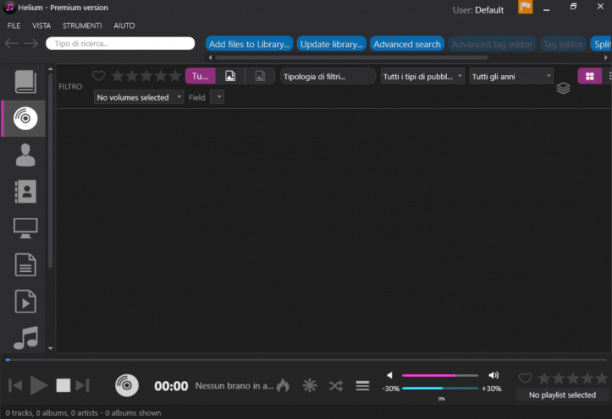The height and width of the screenshot is (419, 612).
Task: Click User: Default label
Action: (478, 10)
